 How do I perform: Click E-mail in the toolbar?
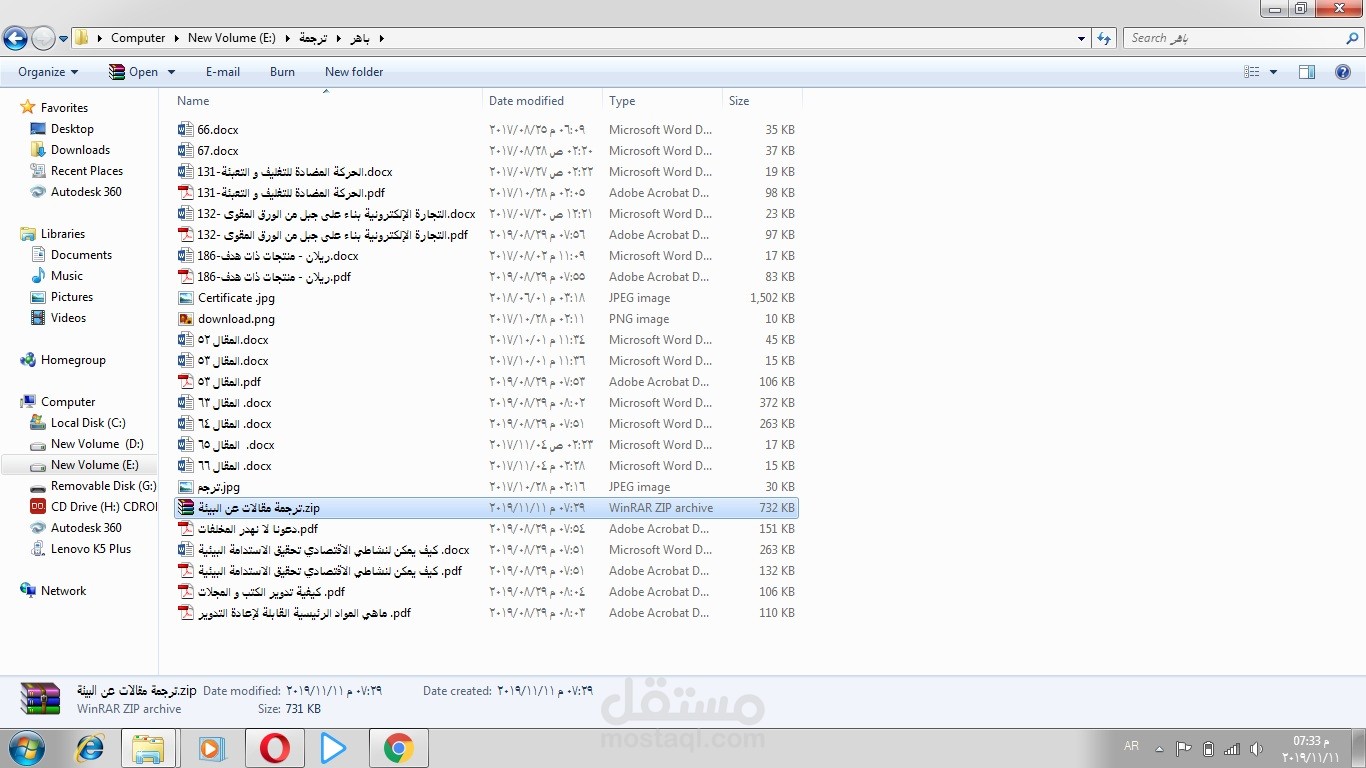coord(223,72)
